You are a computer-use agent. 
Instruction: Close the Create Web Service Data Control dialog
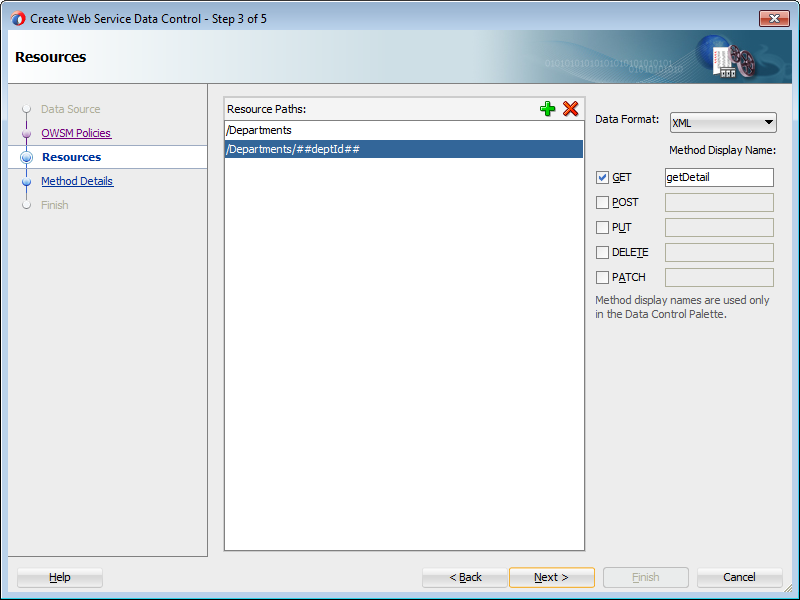tap(774, 18)
